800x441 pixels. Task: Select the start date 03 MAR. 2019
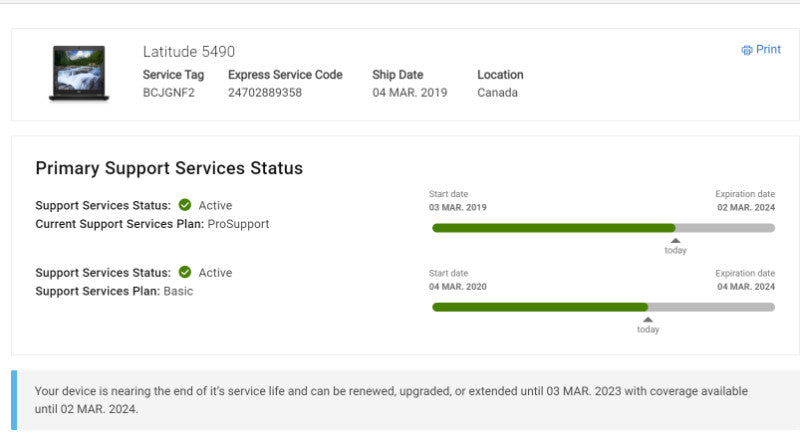point(458,207)
